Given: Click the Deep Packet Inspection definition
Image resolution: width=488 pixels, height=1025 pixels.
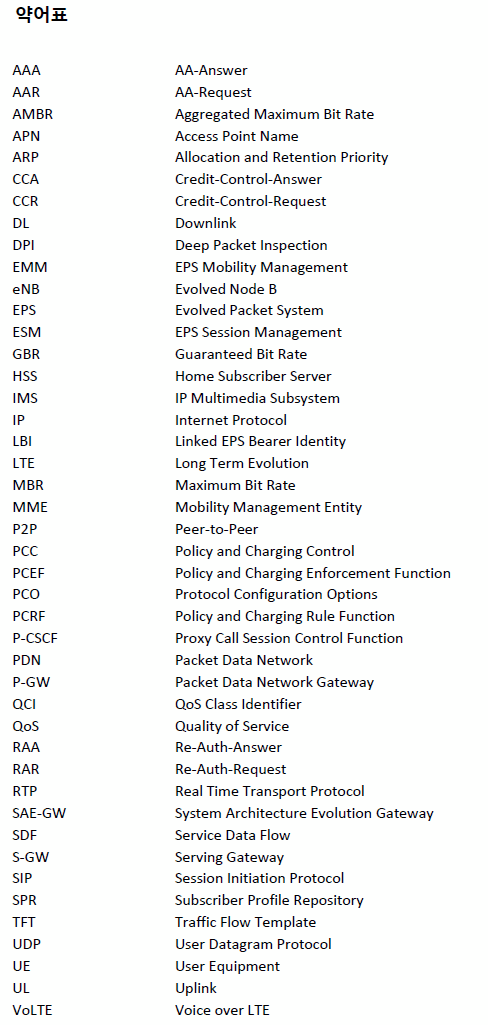Looking at the screenshot, I should 251,246.
